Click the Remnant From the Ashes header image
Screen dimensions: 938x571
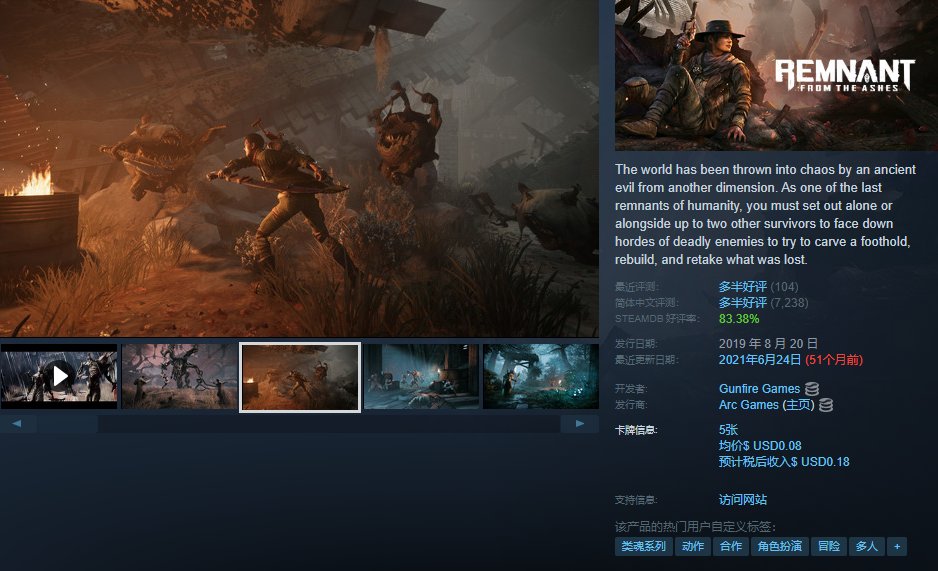(x=776, y=75)
